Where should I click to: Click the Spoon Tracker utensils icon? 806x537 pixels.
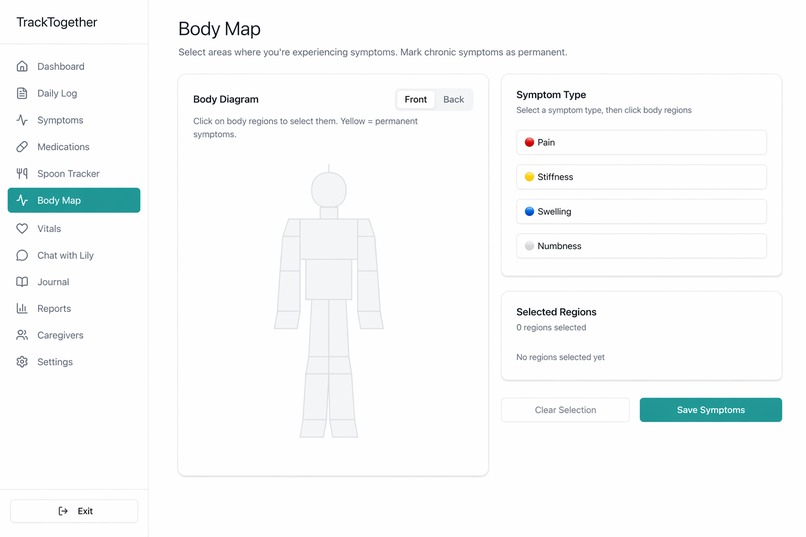pos(22,173)
